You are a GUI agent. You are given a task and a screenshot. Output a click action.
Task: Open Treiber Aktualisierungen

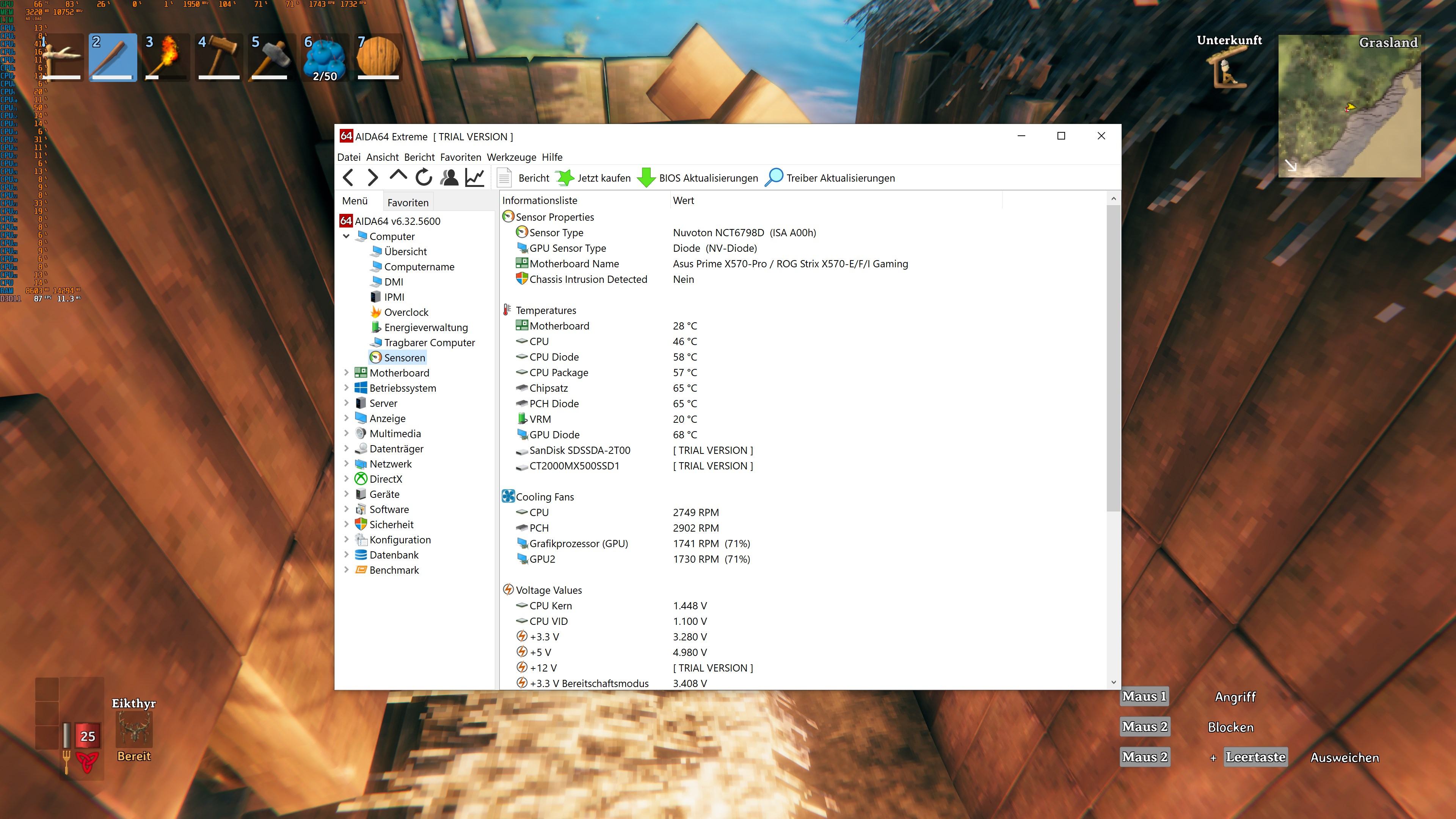tap(830, 178)
